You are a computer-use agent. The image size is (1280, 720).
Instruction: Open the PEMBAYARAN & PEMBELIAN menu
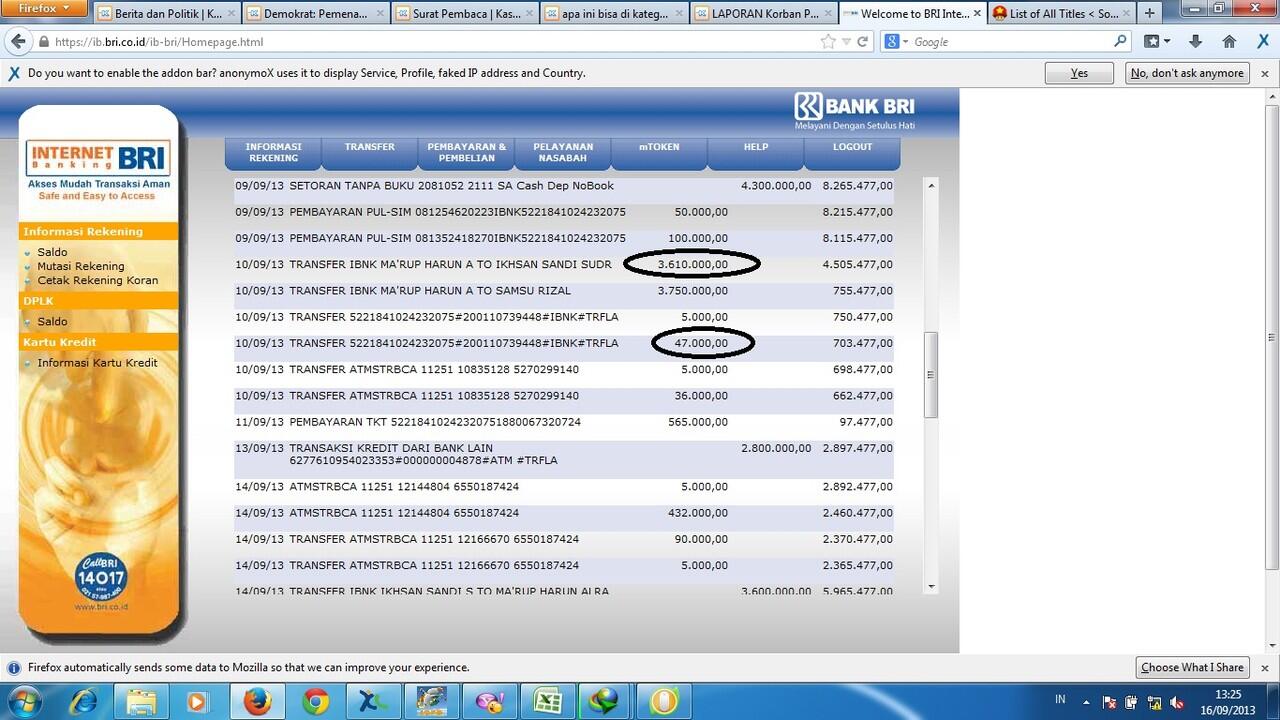(466, 152)
